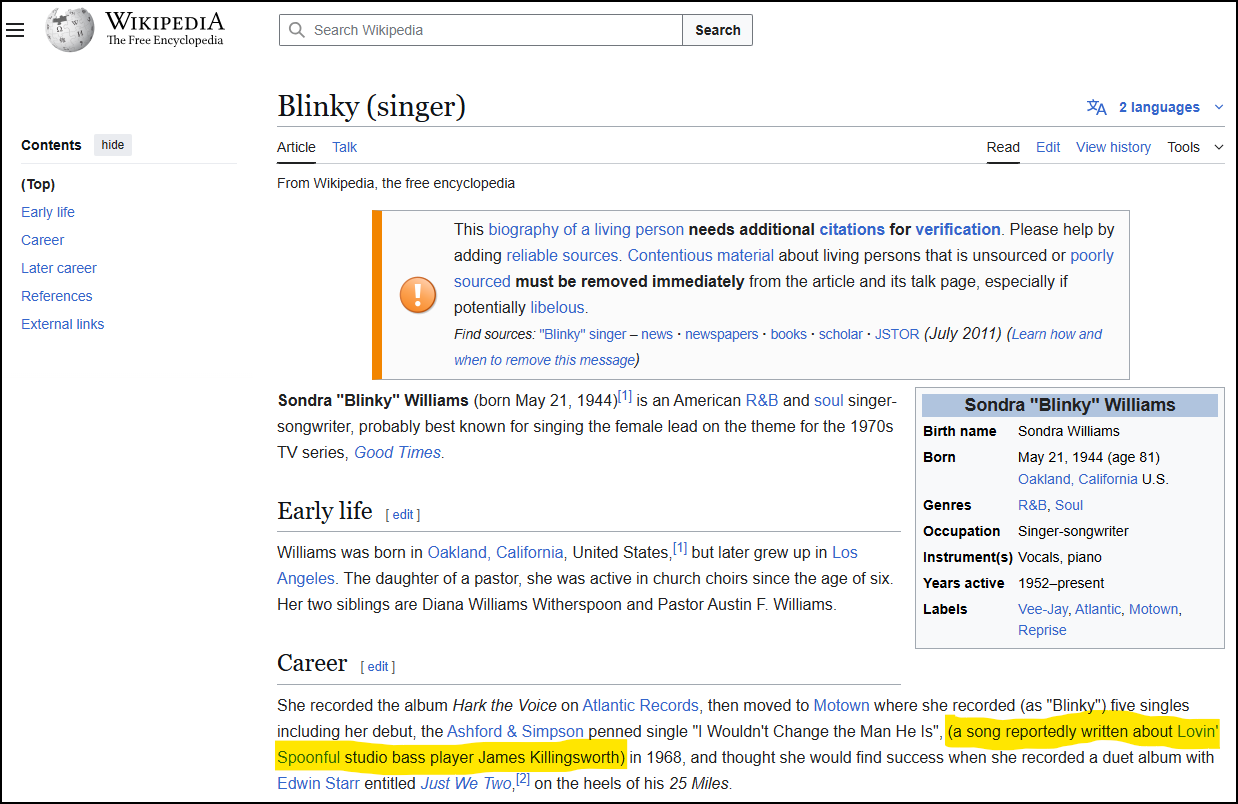Image resolution: width=1238 pixels, height=804 pixels.
Task: Focus the Search Wikipedia field
Action: 480,30
